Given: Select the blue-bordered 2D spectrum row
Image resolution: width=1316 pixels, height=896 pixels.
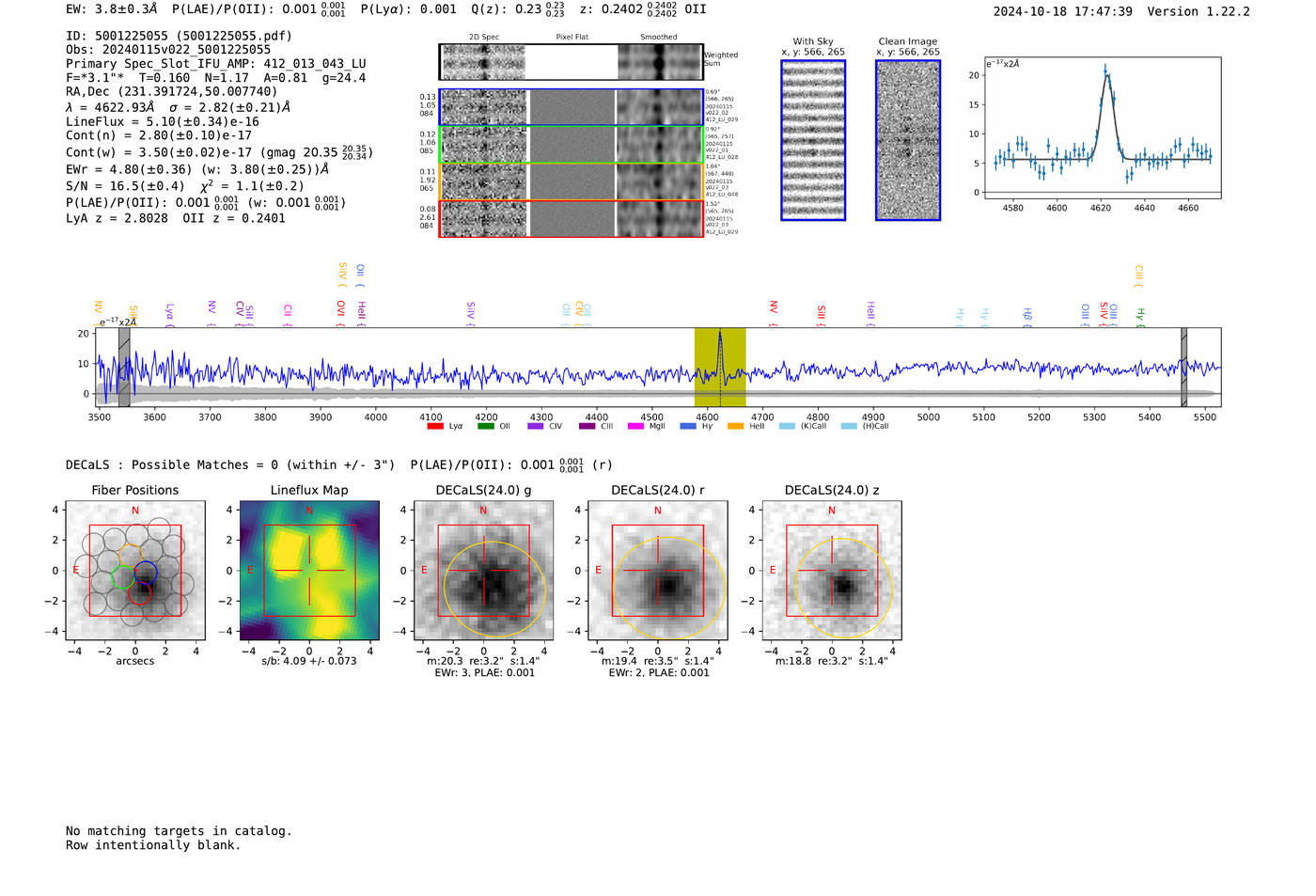Looking at the screenshot, I should tap(572, 107).
